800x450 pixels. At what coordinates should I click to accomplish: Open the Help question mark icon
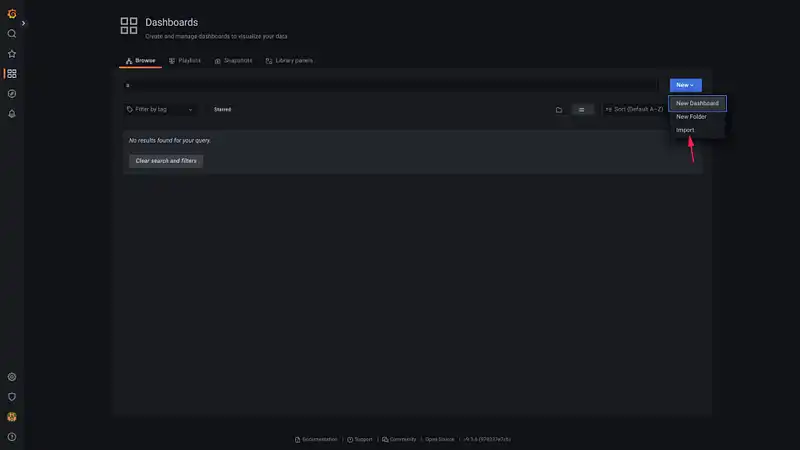coord(12,437)
